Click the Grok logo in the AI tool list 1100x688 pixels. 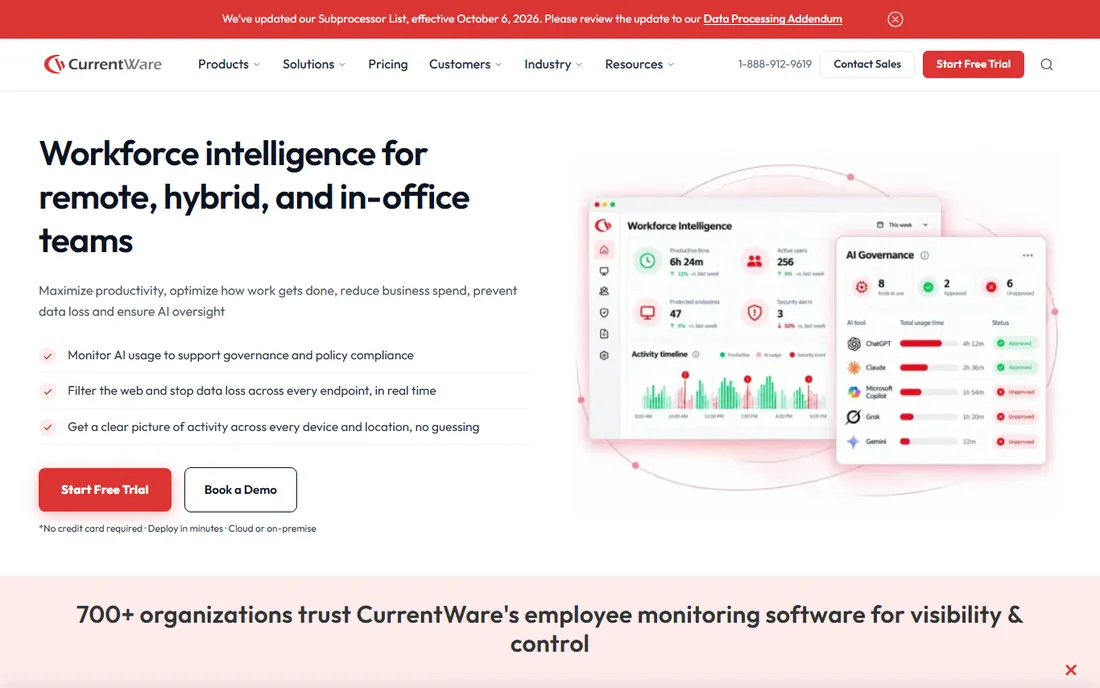(853, 417)
